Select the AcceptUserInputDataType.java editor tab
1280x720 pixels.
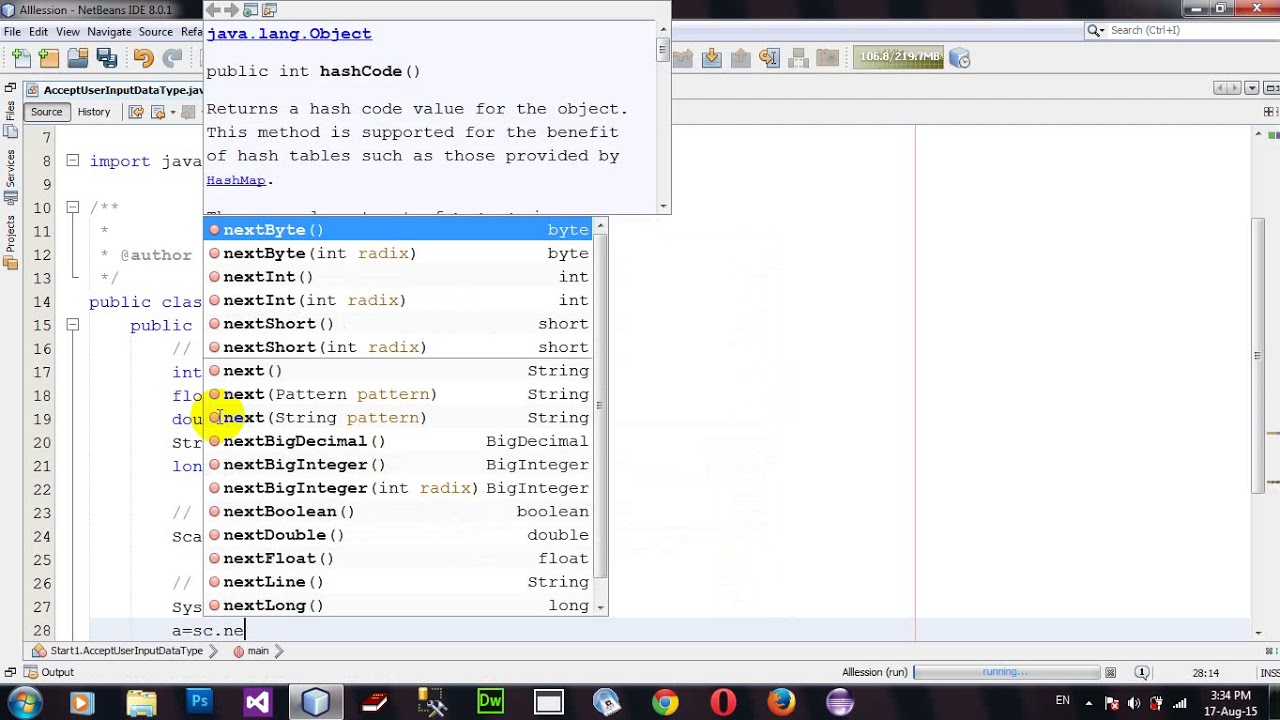click(115, 90)
